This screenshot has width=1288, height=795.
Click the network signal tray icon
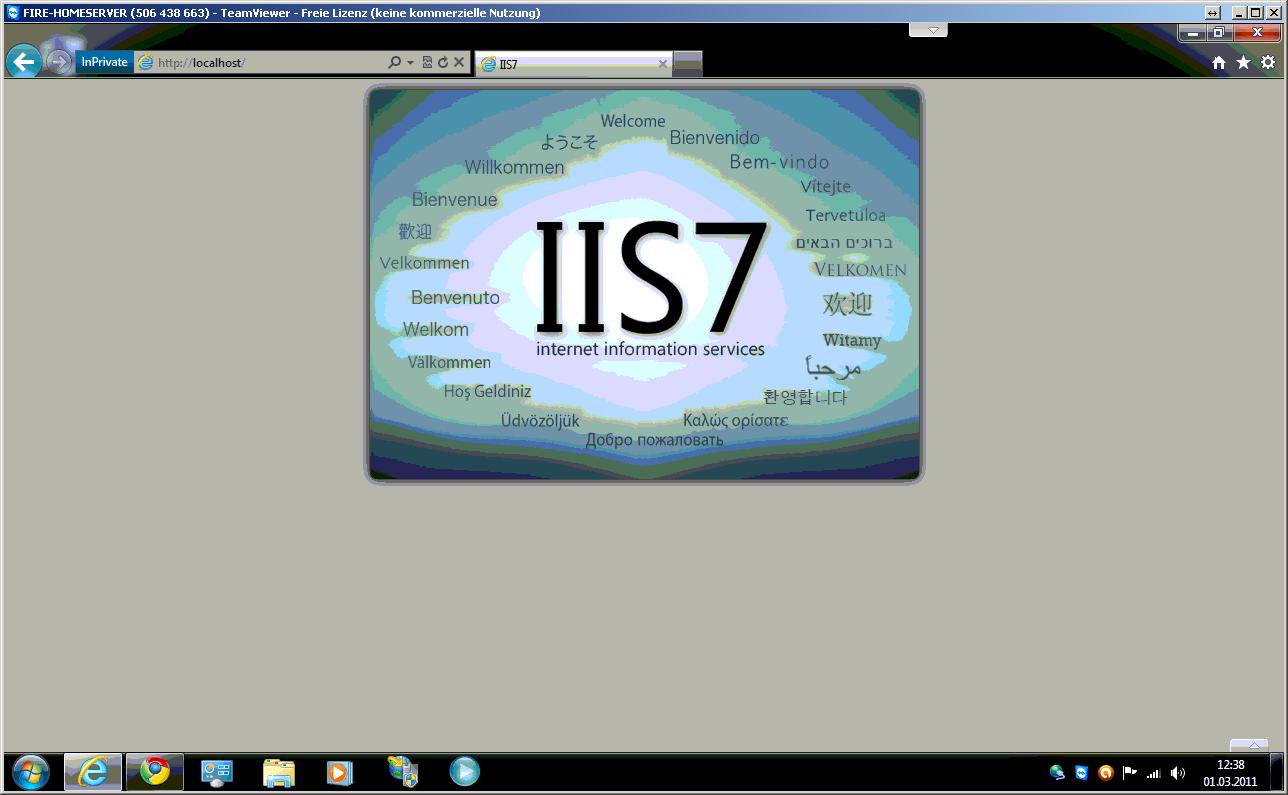pos(1154,772)
